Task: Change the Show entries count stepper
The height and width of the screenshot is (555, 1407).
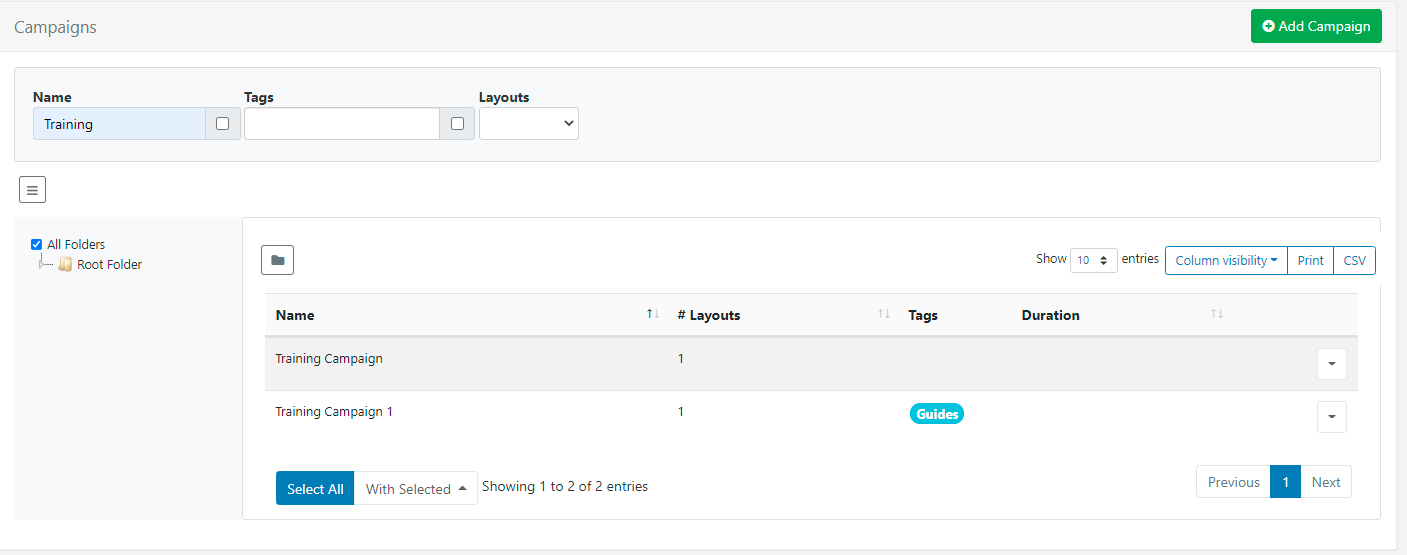Action: [1093, 260]
